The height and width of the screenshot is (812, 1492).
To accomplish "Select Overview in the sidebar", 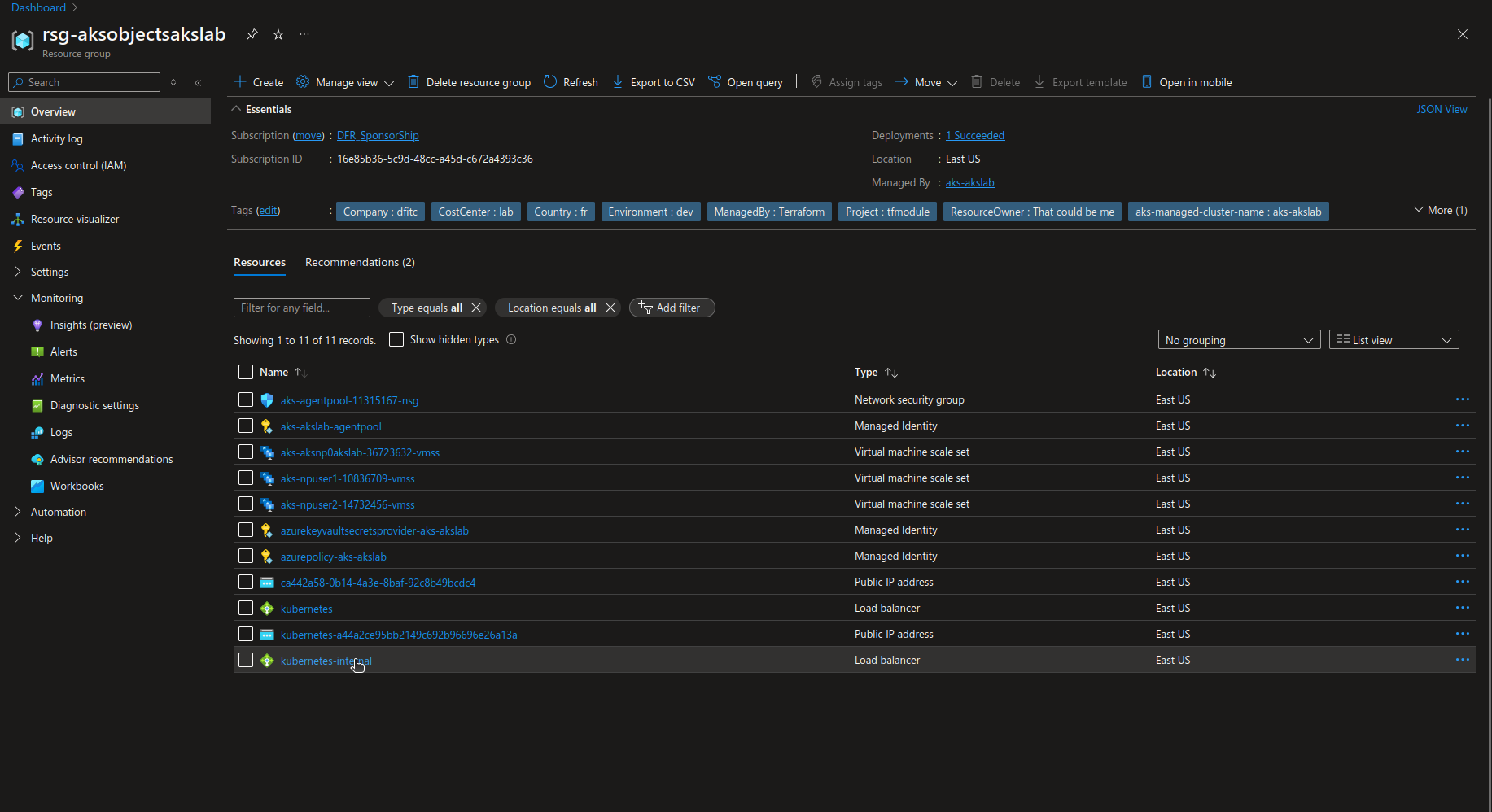I will pos(105,111).
